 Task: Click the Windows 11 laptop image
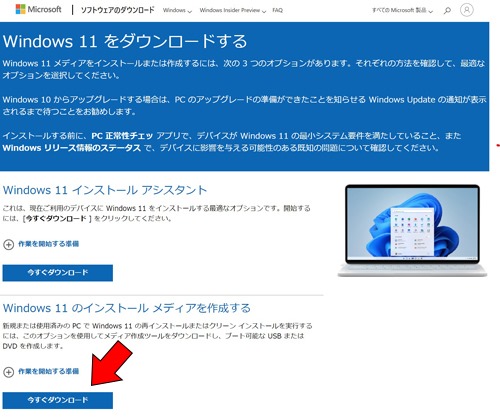pos(412,230)
